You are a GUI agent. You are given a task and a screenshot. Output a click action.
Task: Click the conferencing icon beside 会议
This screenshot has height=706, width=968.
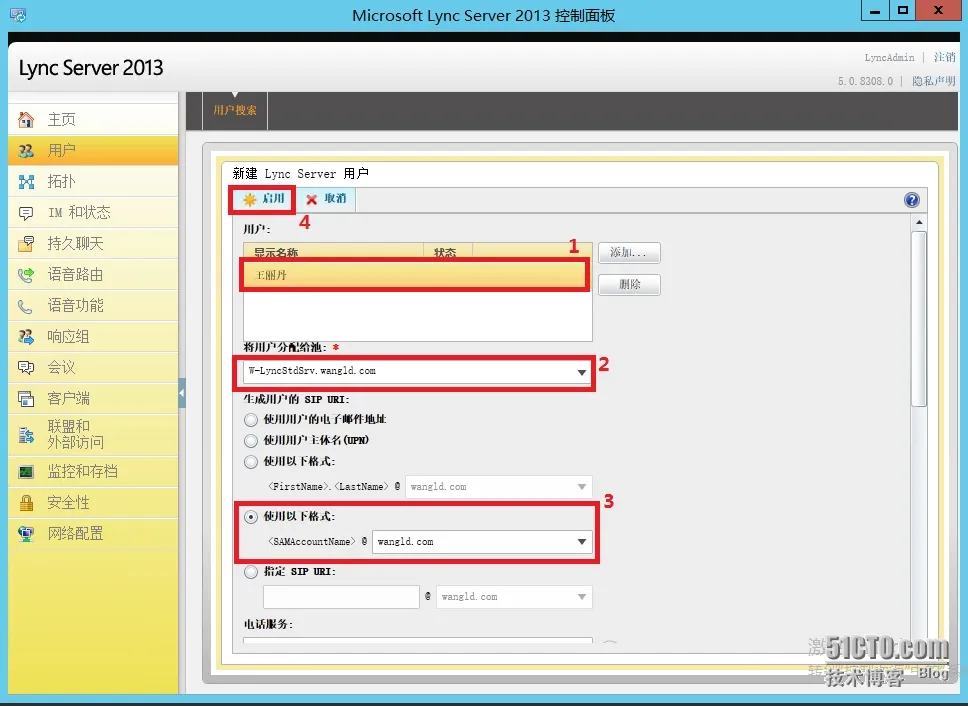[26, 368]
